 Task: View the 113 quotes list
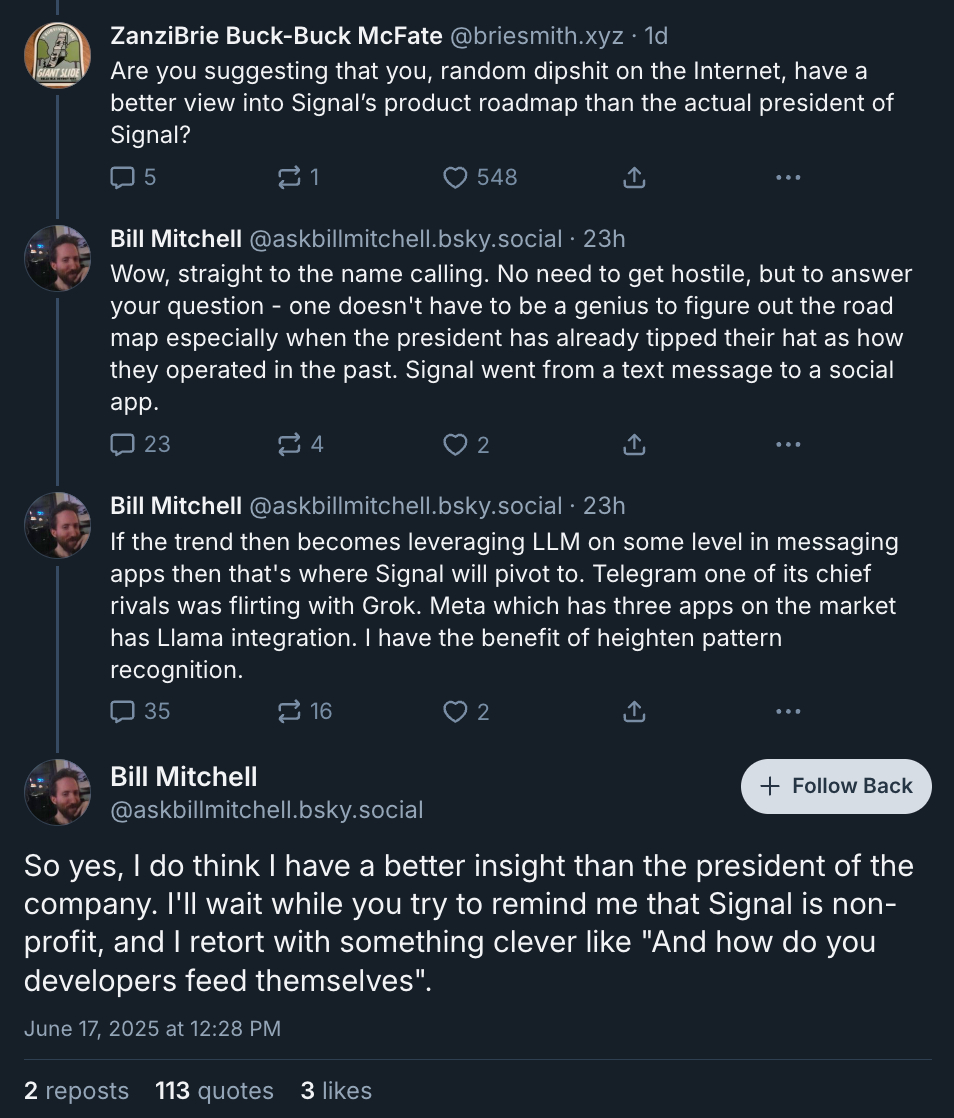214,1090
